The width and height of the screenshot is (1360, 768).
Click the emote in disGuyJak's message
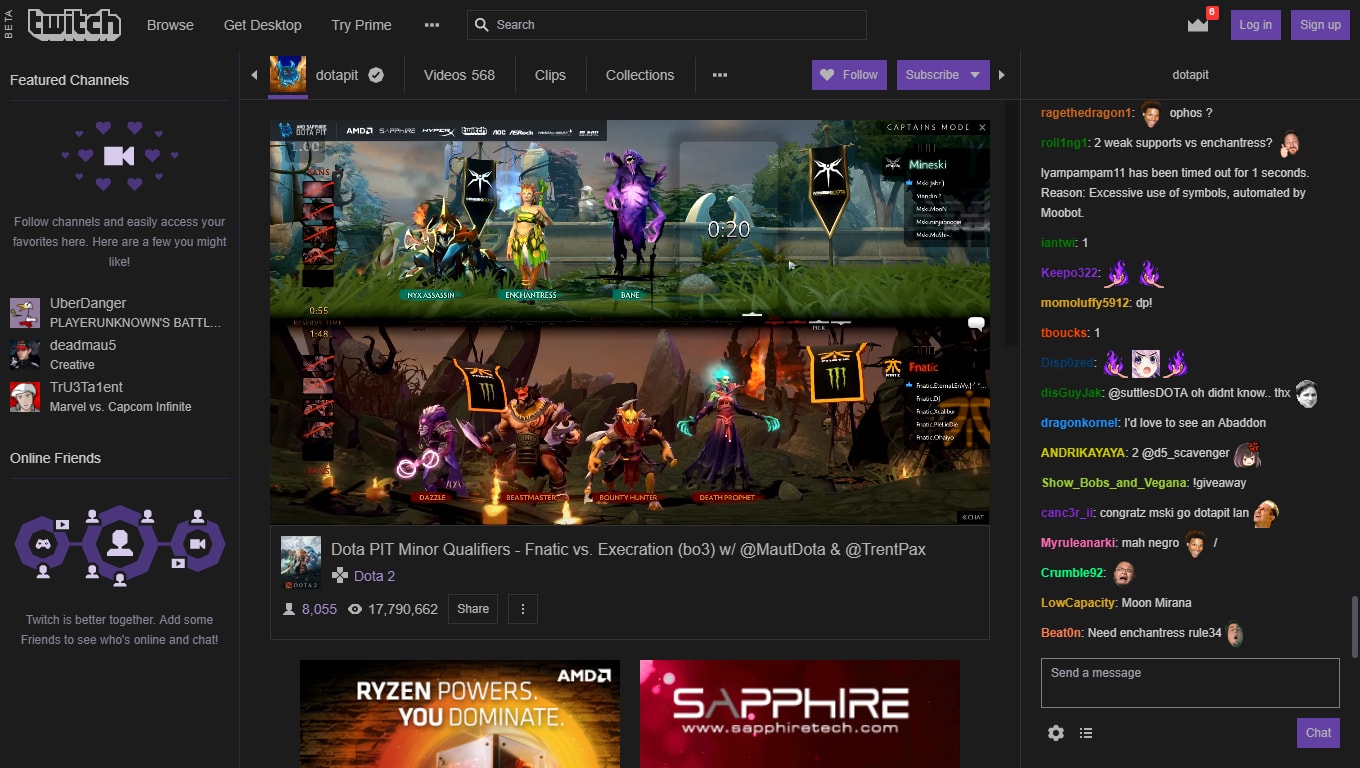pos(1306,393)
